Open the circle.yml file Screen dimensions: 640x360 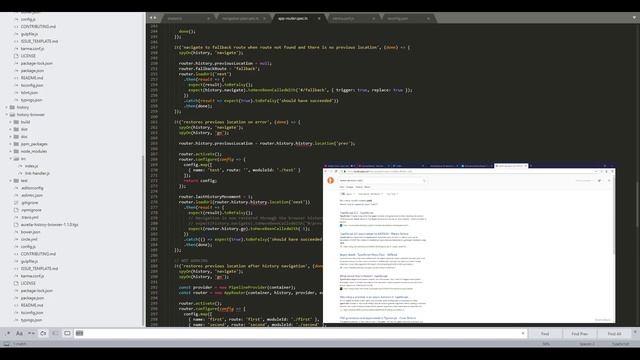point(29,240)
